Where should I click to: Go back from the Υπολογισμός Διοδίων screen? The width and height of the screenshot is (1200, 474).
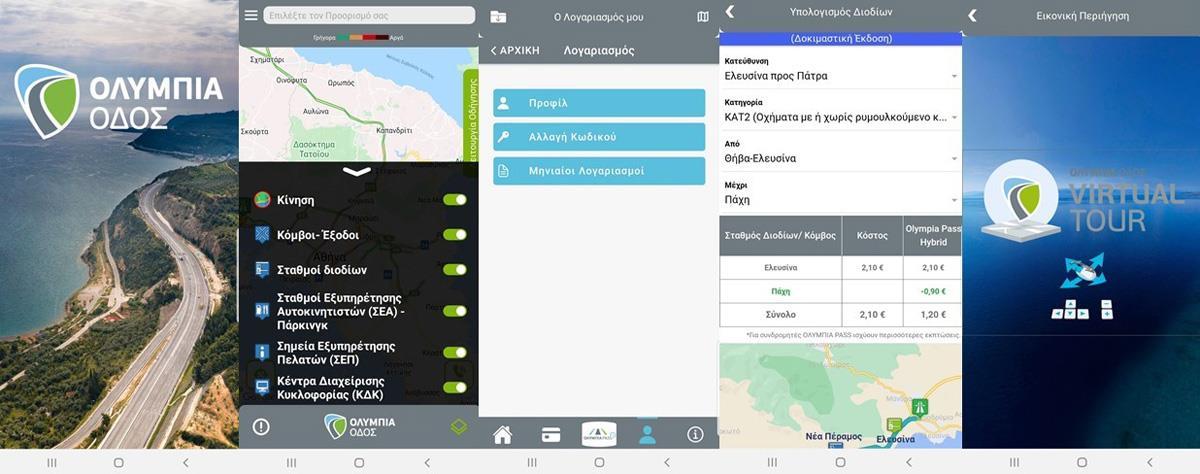(730, 13)
